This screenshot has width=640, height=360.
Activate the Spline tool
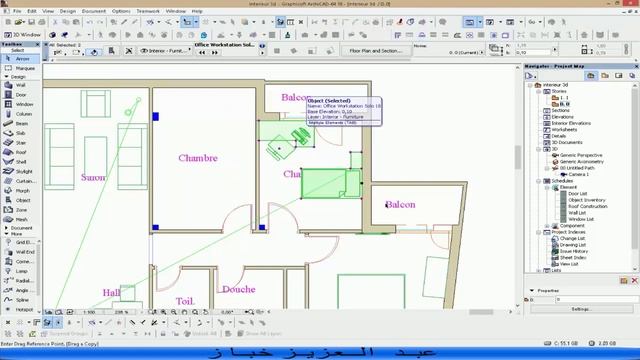coord(20,300)
